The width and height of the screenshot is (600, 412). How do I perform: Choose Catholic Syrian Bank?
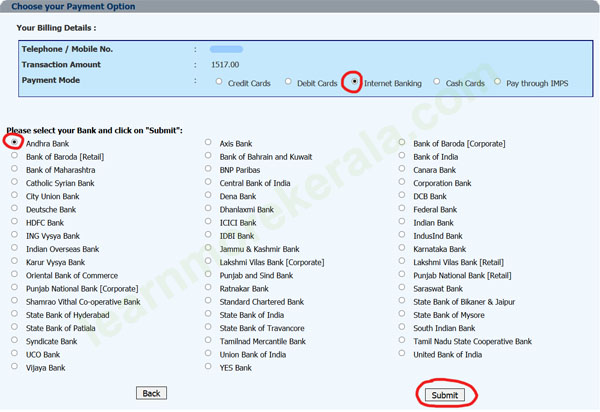coord(15,182)
